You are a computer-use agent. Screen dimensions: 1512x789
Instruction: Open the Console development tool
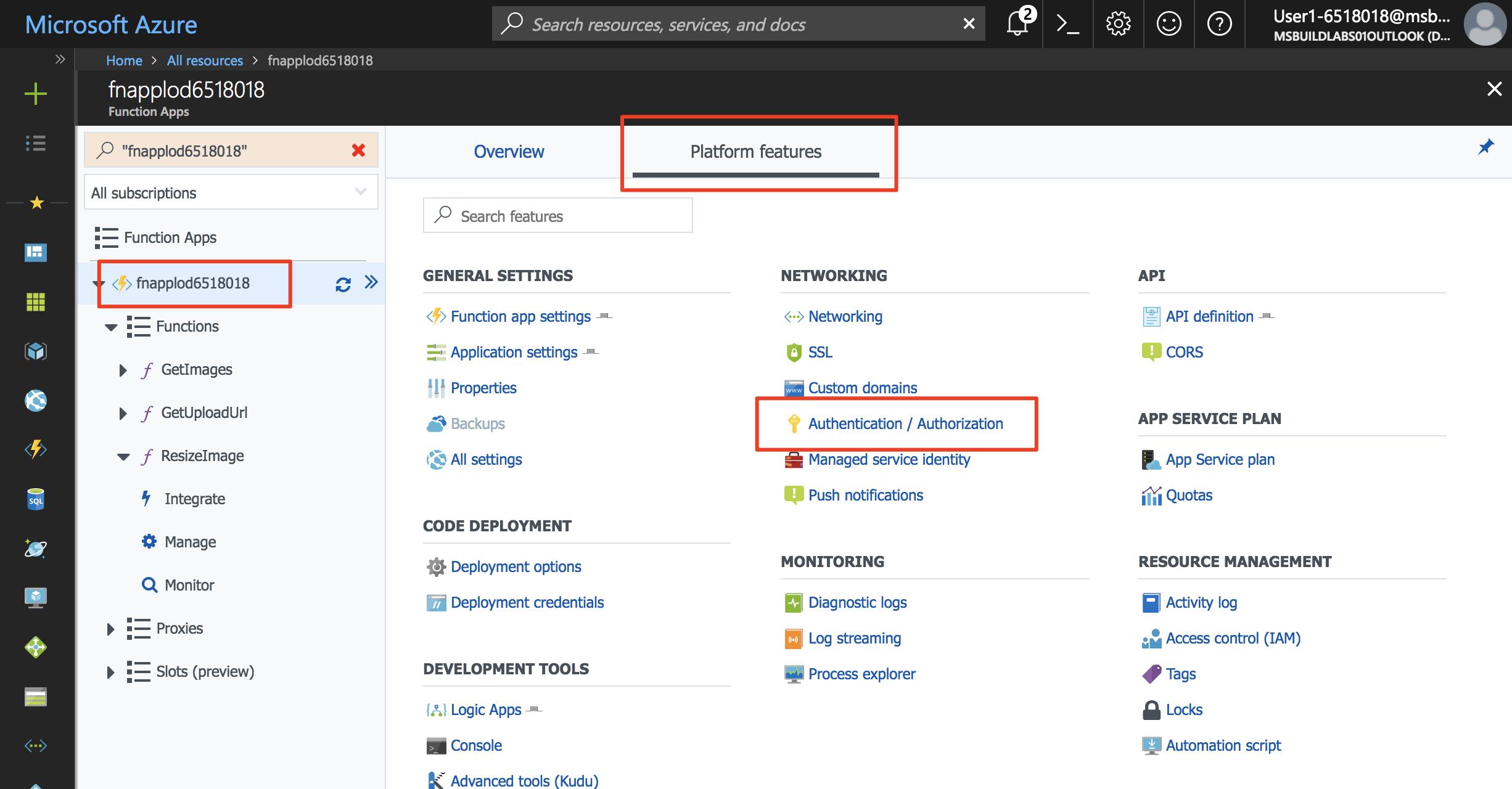tap(476, 745)
